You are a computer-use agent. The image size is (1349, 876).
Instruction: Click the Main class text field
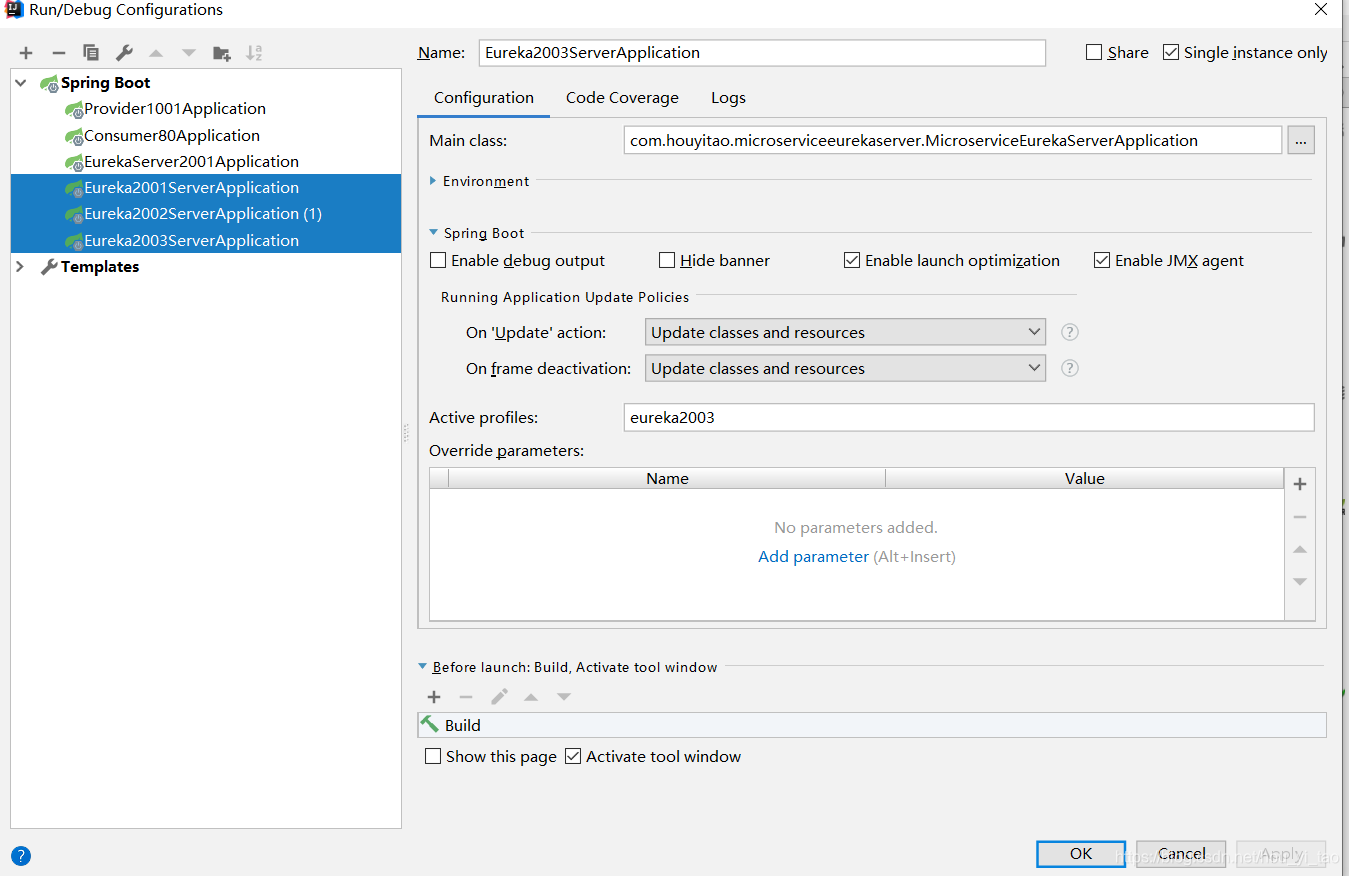tap(952, 141)
